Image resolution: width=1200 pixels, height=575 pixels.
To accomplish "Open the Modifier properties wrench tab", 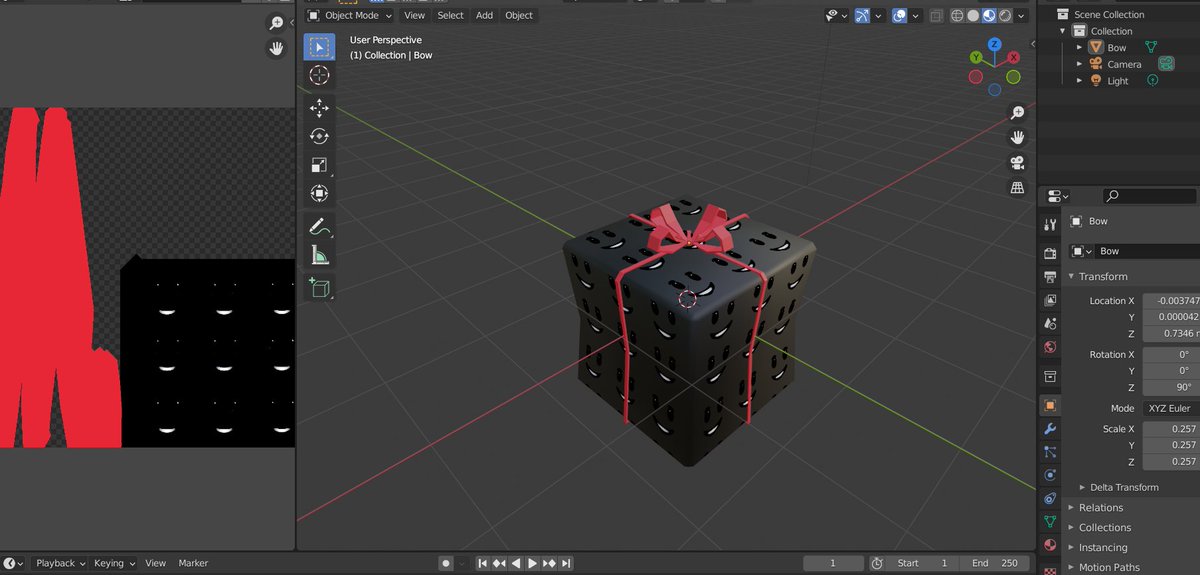I will click(x=1049, y=428).
